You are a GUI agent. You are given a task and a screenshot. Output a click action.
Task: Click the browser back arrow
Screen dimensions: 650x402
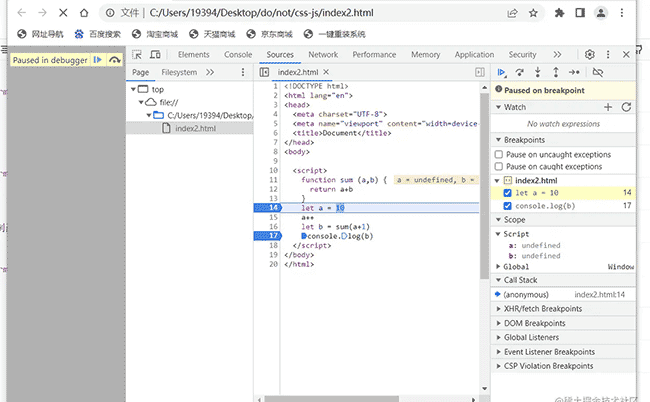22,13
